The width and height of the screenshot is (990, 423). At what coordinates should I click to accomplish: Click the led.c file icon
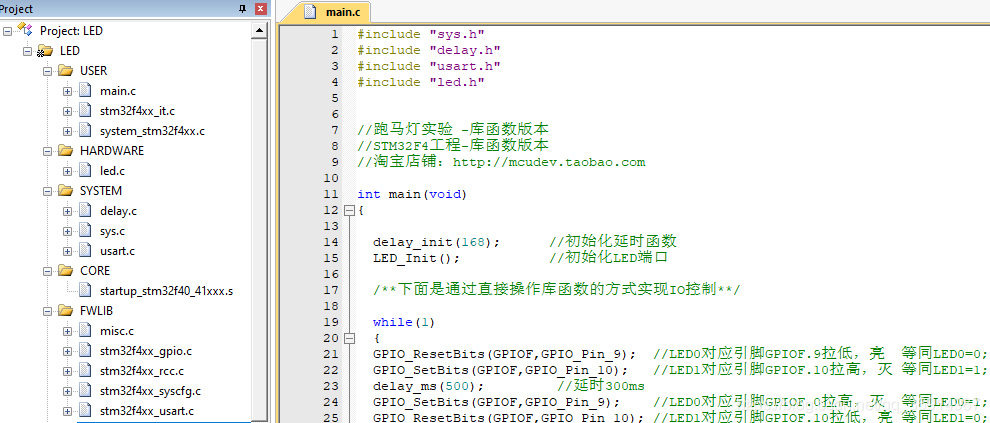click(x=85, y=170)
